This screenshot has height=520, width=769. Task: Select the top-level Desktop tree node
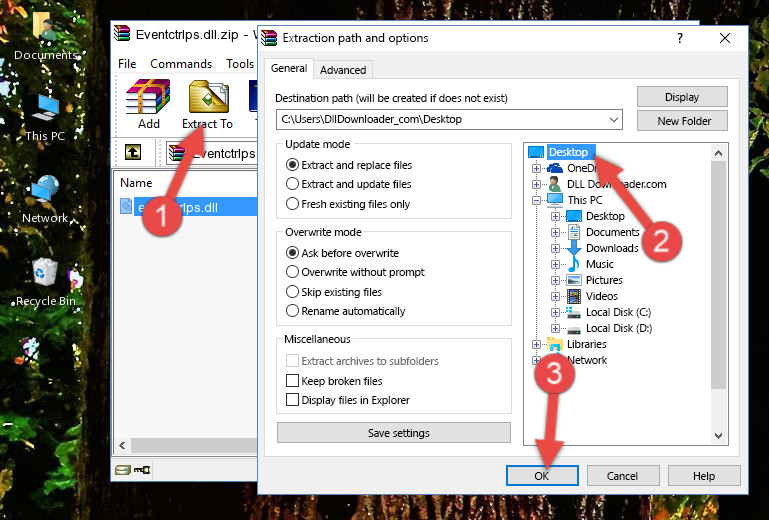tap(568, 152)
